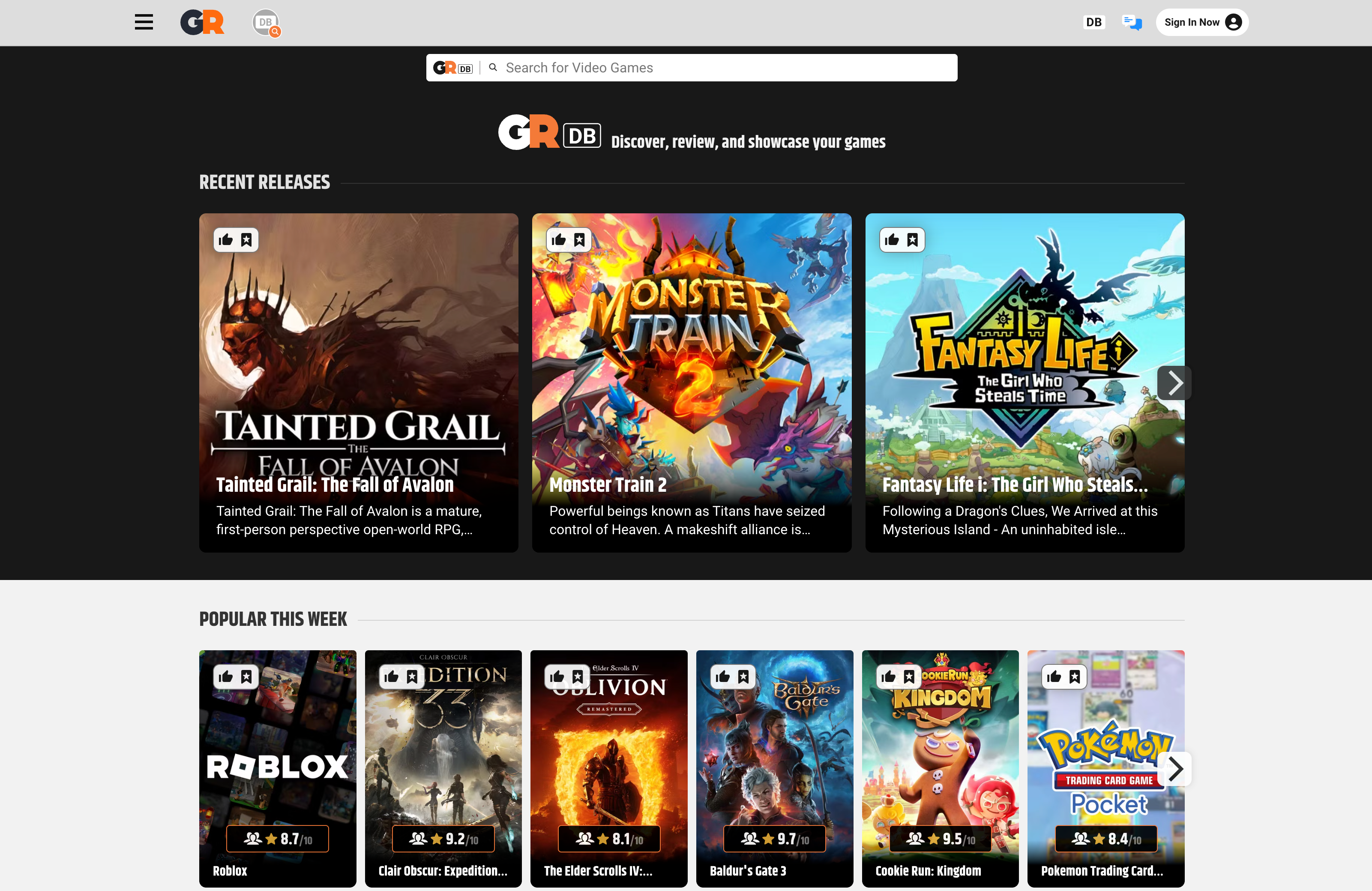Open the chat threads icon
The width and height of the screenshot is (1372, 891).
1132,22
